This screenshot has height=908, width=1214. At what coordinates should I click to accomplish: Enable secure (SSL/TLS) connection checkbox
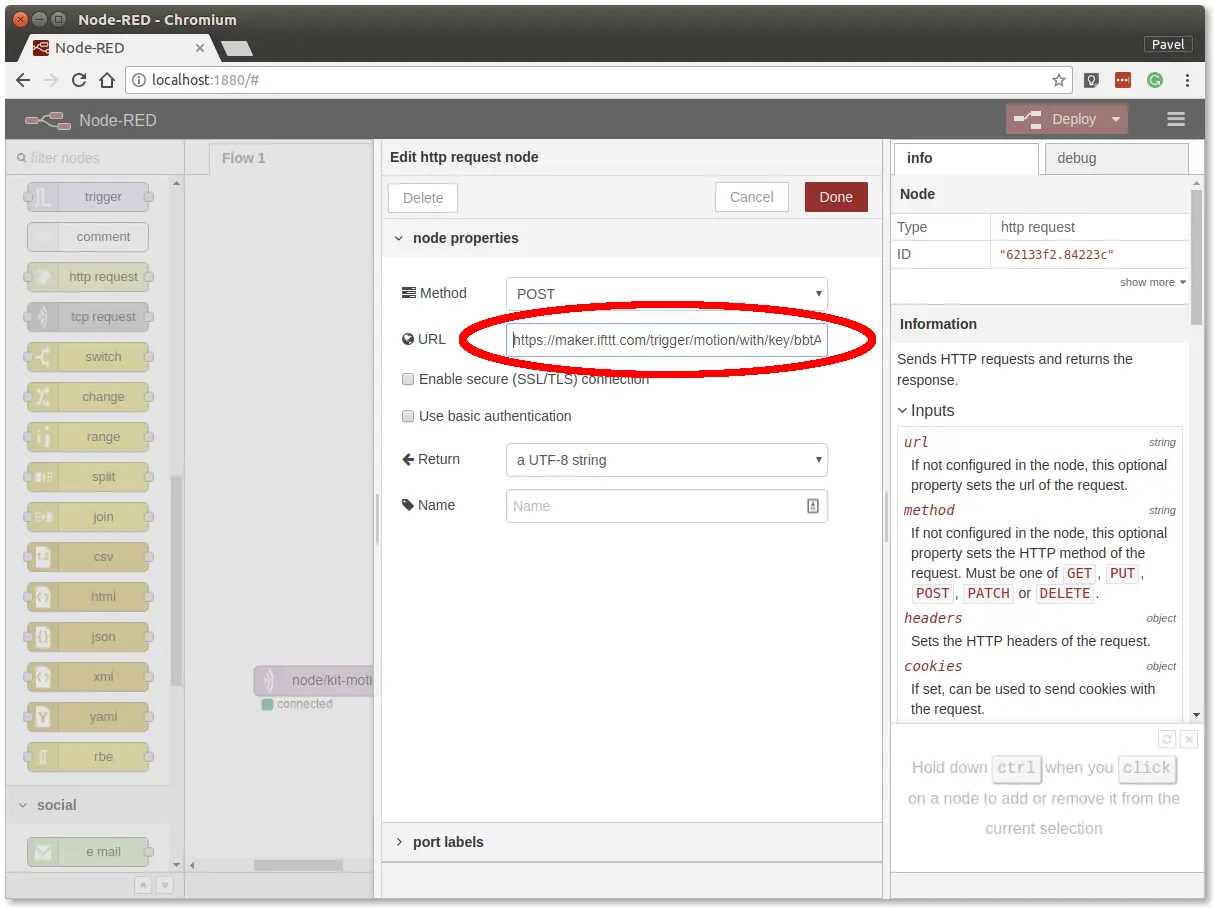408,379
